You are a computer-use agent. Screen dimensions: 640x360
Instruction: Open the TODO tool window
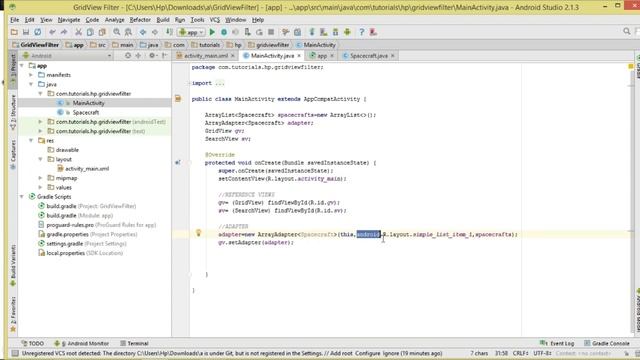coord(33,343)
